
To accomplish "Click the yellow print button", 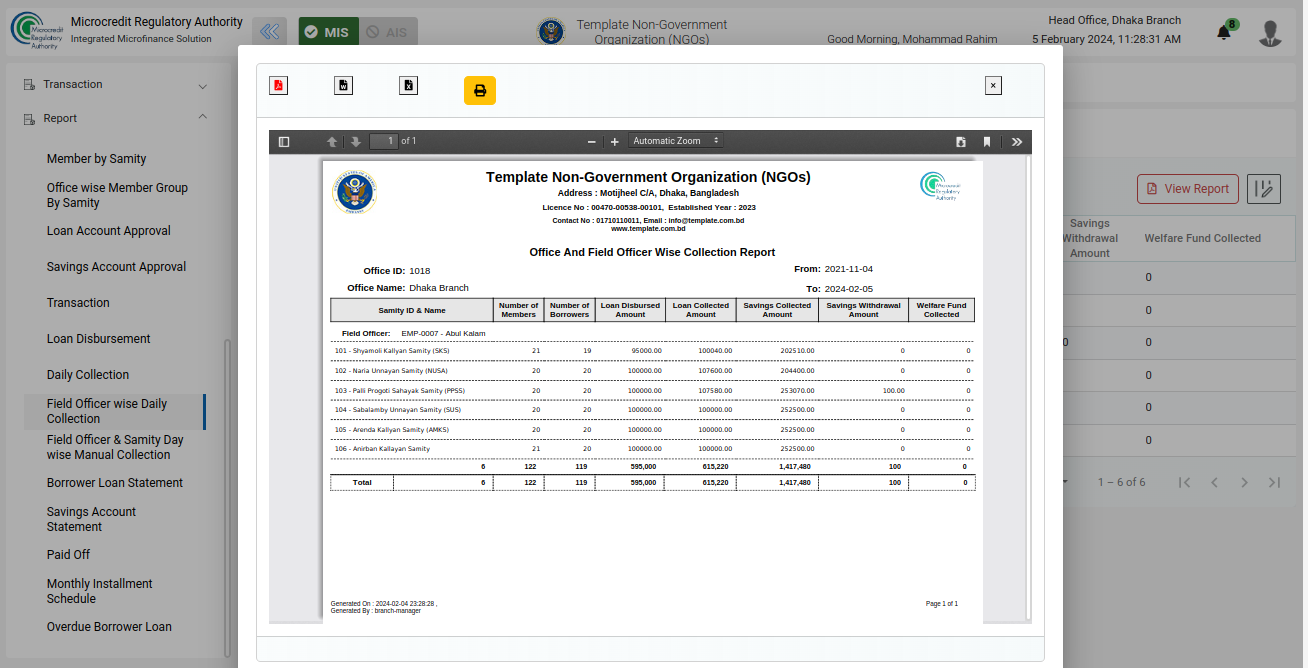I will 480,90.
